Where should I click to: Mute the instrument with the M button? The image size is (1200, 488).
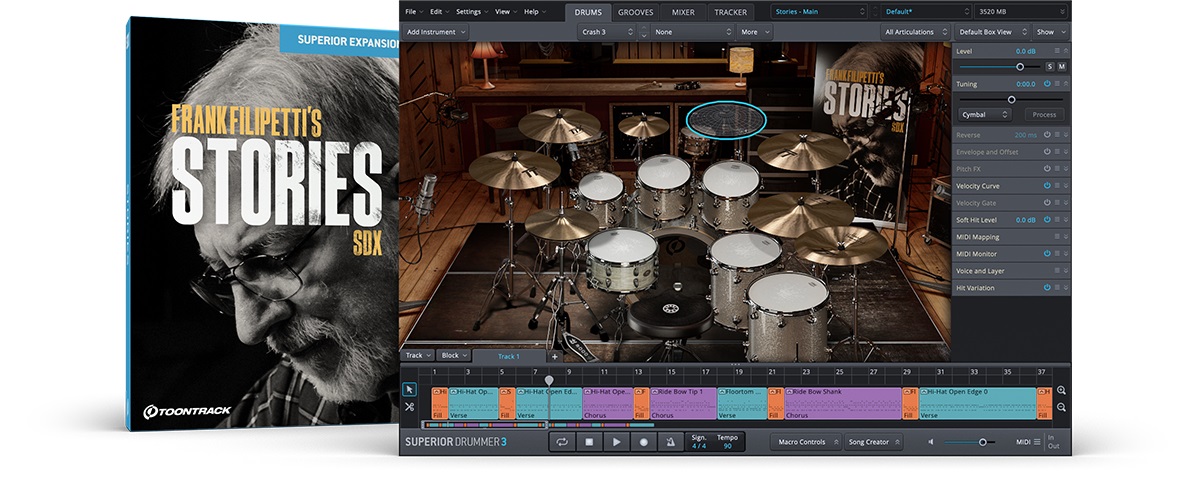click(1062, 66)
